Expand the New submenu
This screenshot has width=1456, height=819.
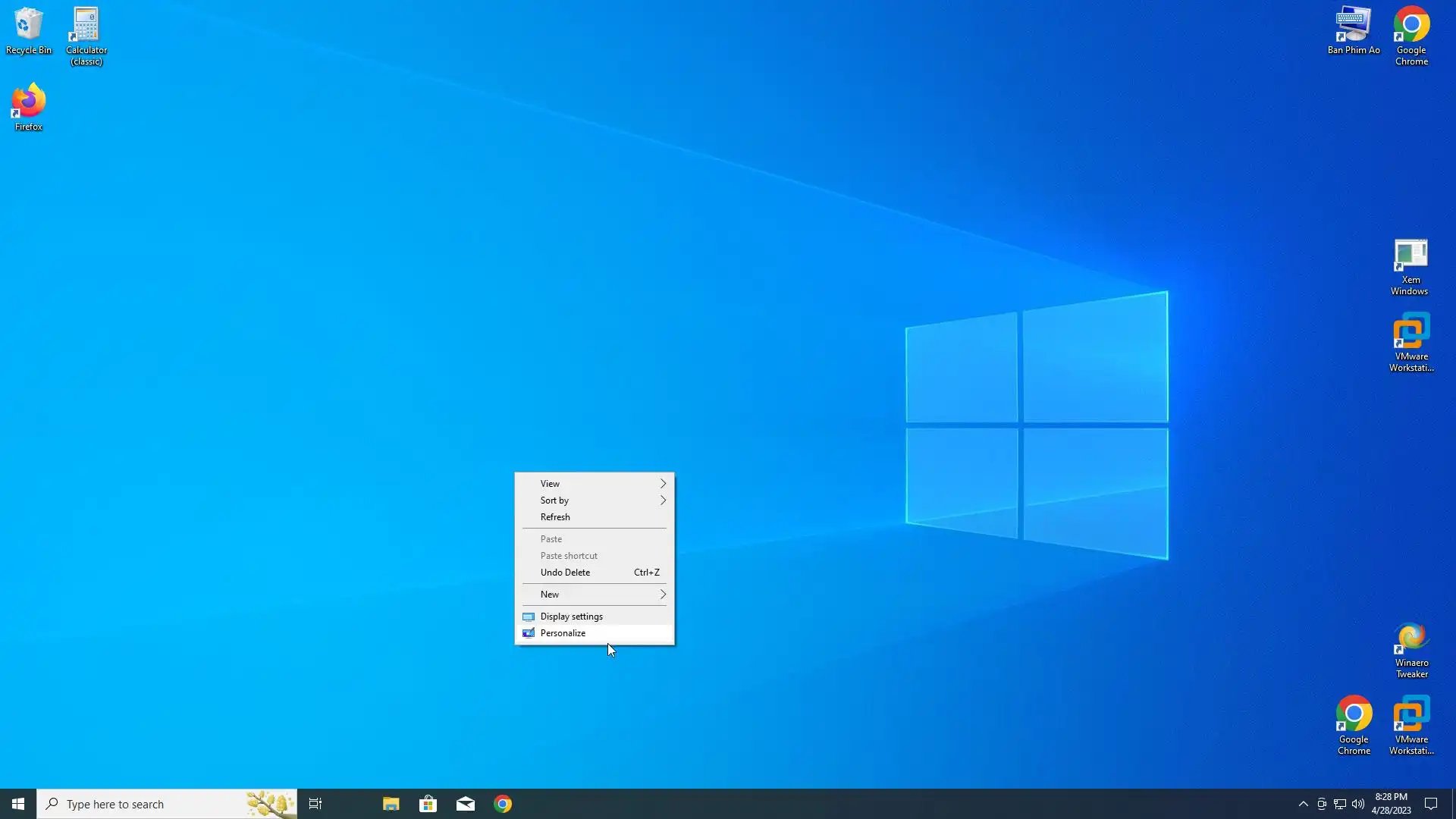tap(594, 595)
